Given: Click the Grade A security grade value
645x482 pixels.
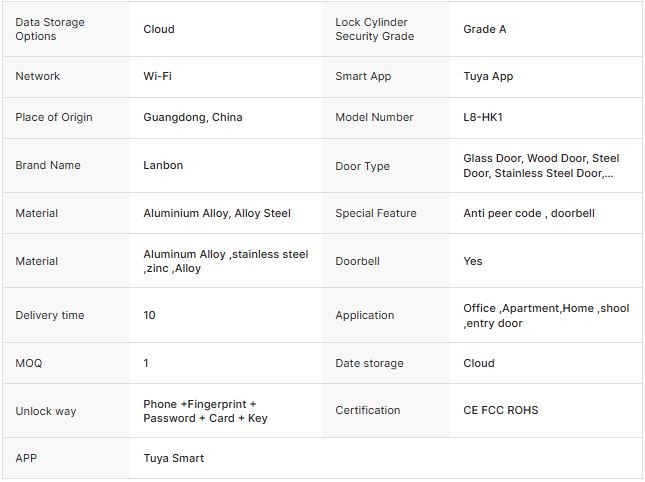Looking at the screenshot, I should (485, 29).
